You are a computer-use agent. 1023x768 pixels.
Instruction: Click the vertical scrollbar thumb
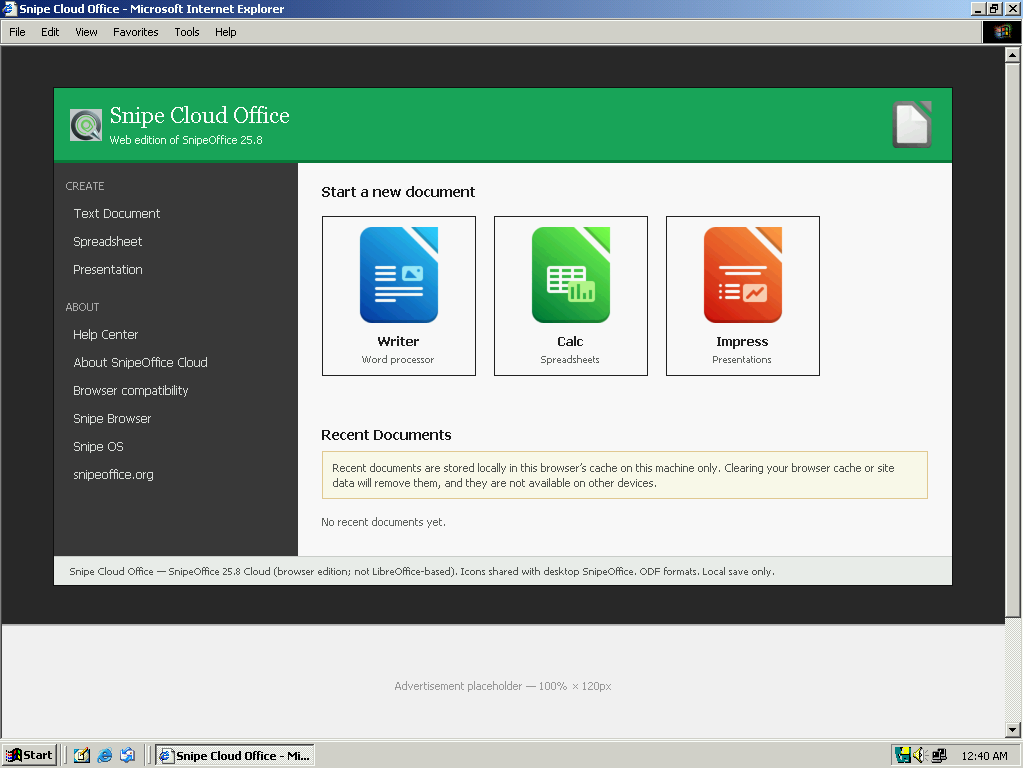pos(1013,340)
